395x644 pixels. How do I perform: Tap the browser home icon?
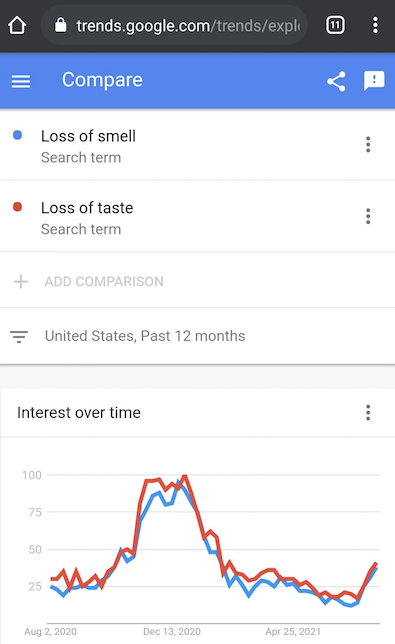click(17, 25)
